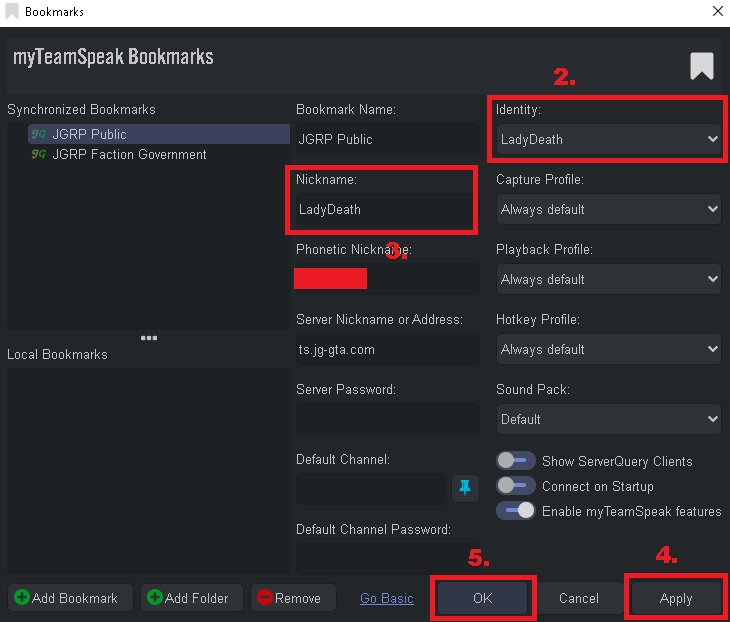Confirm with OK button
The width and height of the screenshot is (730, 622).
(x=482, y=598)
